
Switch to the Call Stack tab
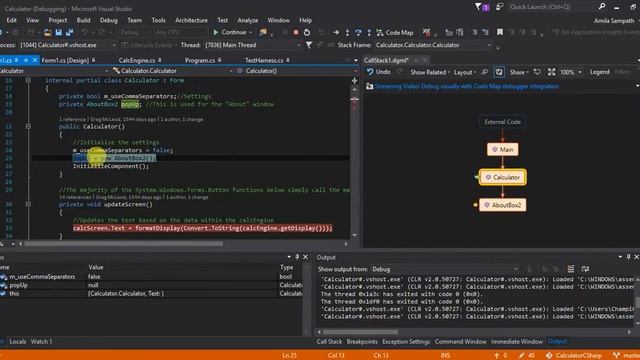(x=329, y=342)
